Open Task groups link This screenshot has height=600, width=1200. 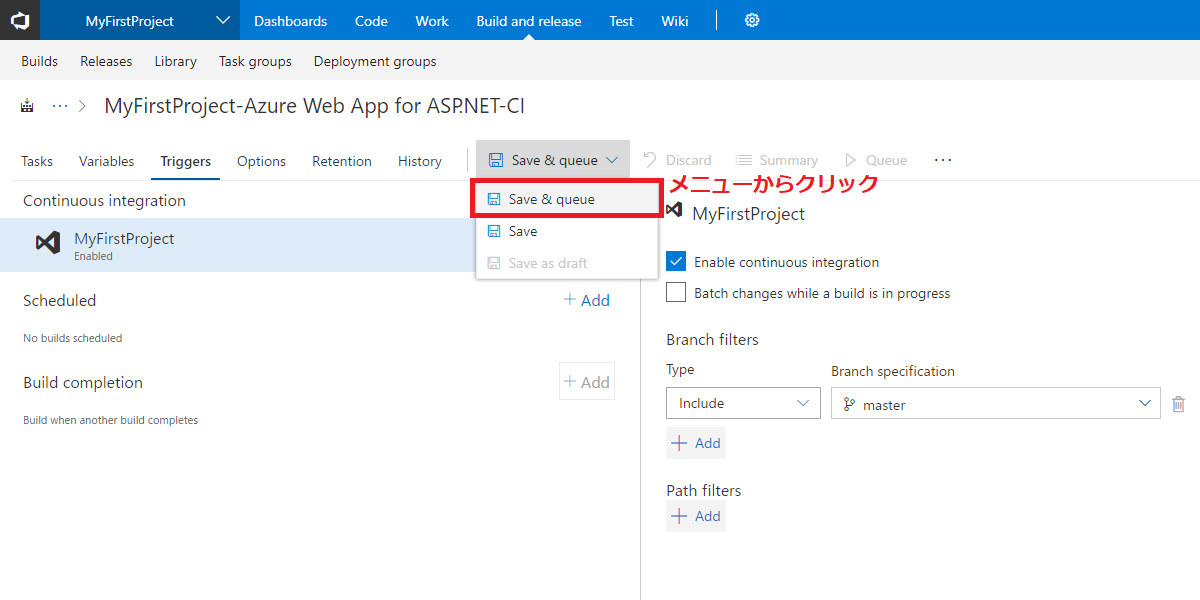pos(255,61)
